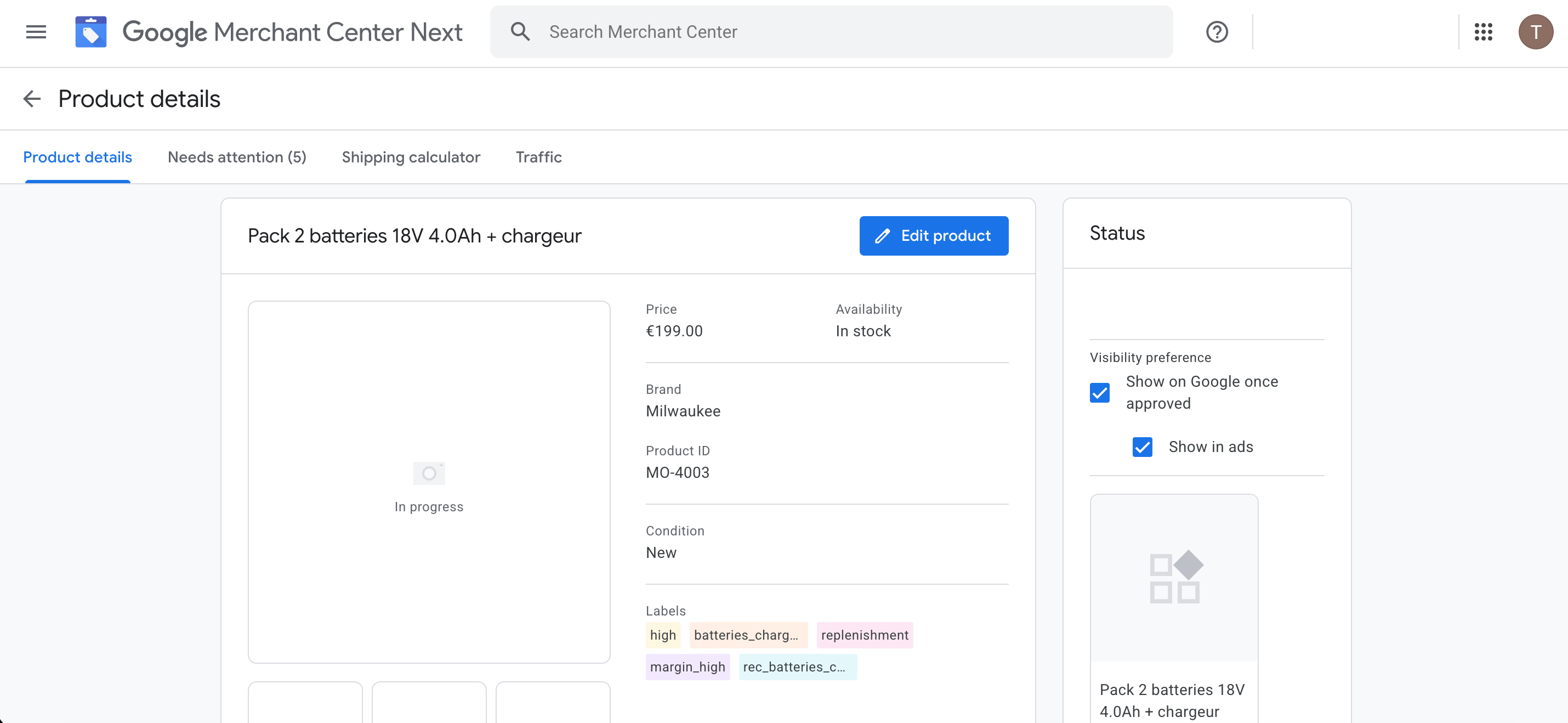Click the batteries_charg... label chip
Image resolution: width=1568 pixels, height=723 pixels.
748,635
